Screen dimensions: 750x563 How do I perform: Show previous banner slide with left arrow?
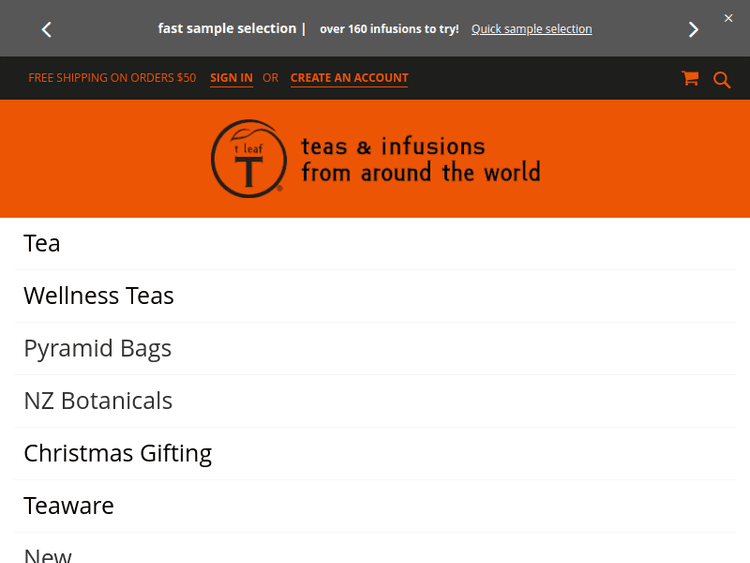point(46,30)
